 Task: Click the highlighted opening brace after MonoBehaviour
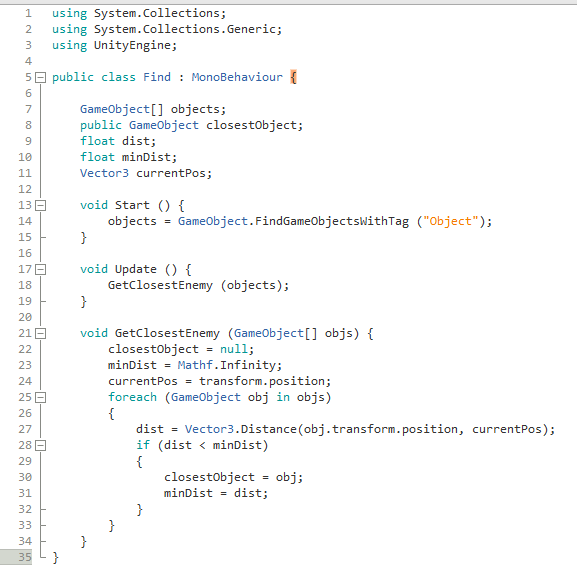click(293, 77)
